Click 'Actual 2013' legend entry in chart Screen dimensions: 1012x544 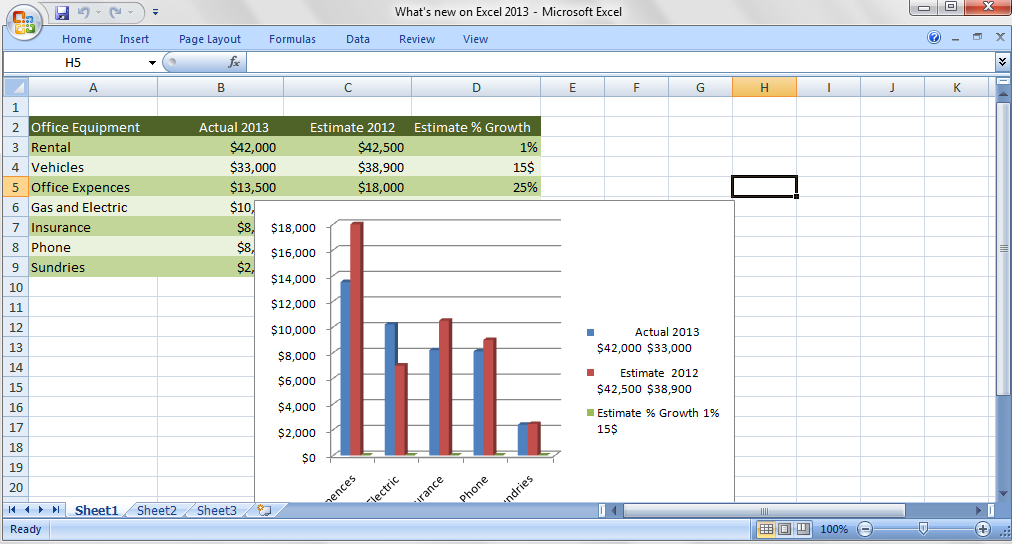(x=643, y=339)
